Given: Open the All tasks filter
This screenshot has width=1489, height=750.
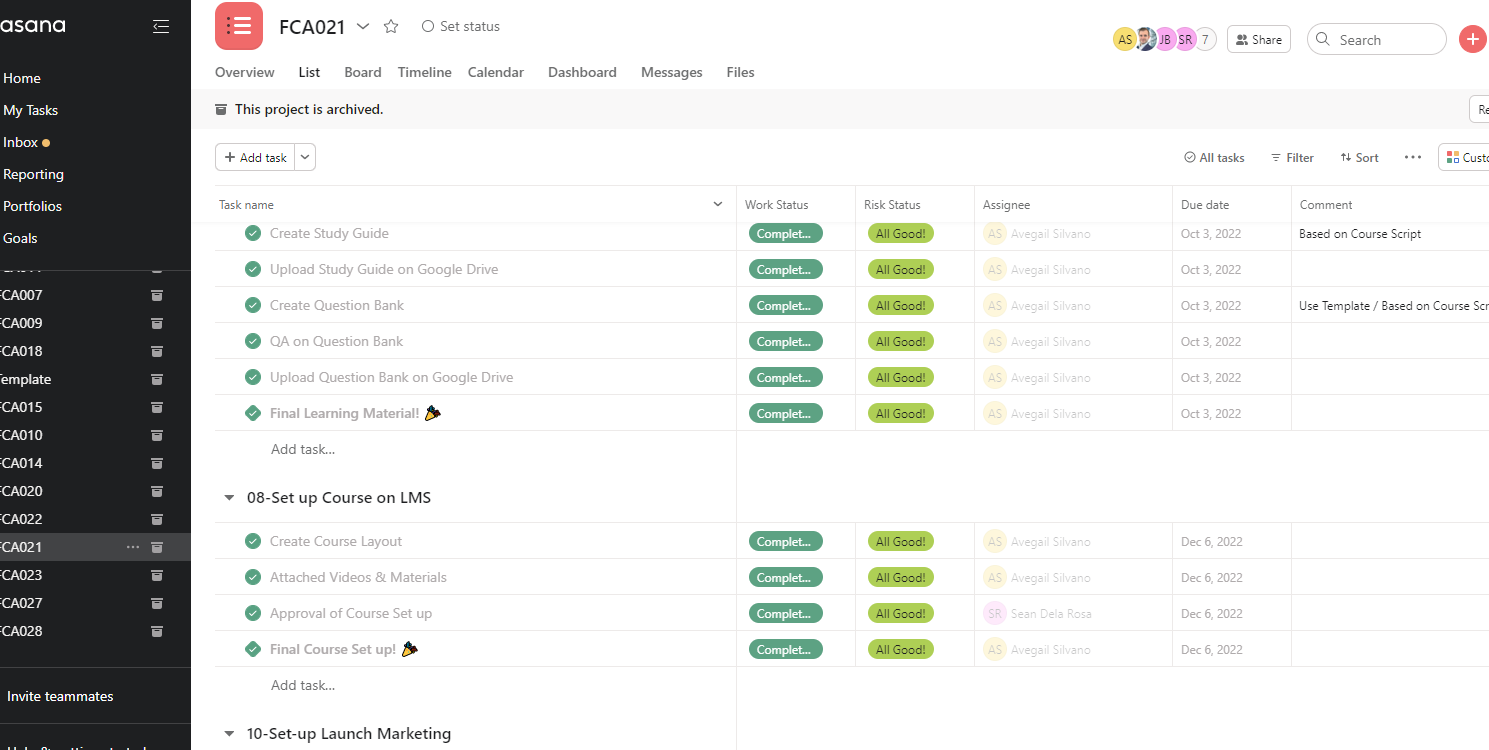Looking at the screenshot, I should (x=1214, y=158).
